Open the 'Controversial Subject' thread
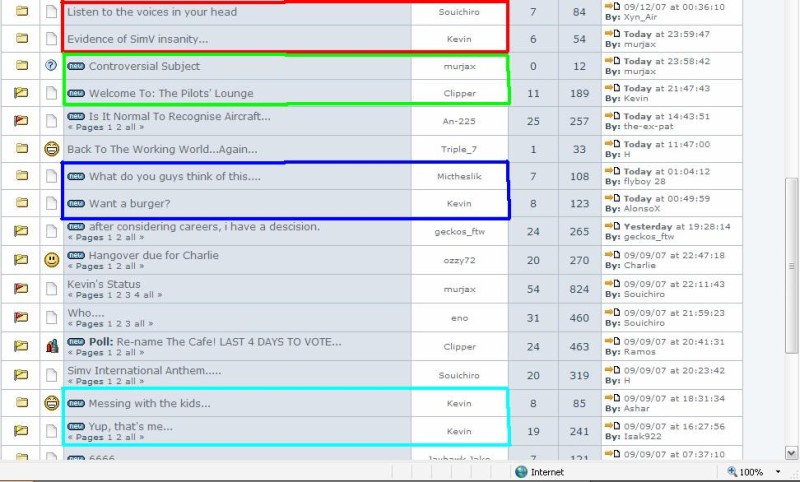800x482 pixels. [x=144, y=66]
